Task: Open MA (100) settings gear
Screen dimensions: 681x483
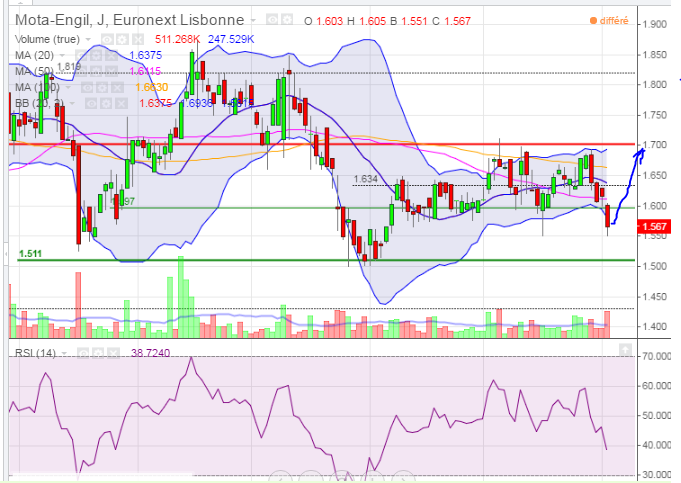Action: tap(102, 88)
